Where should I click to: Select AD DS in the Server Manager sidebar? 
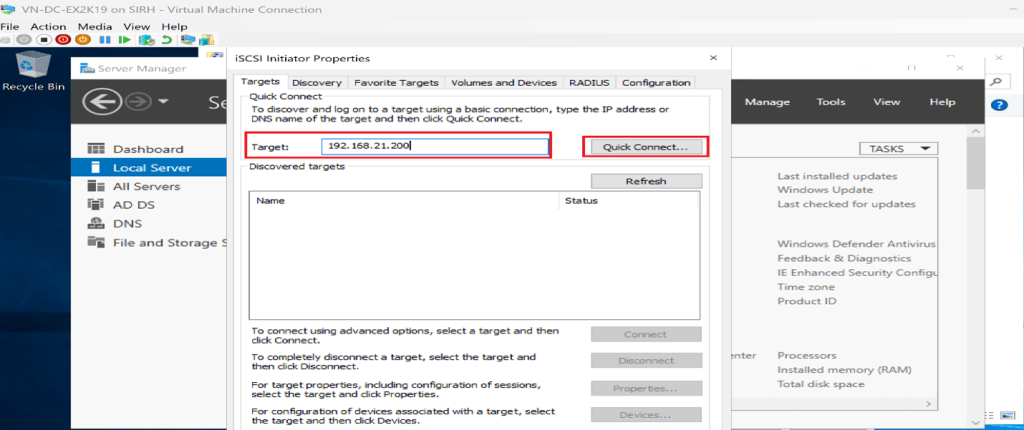133,205
